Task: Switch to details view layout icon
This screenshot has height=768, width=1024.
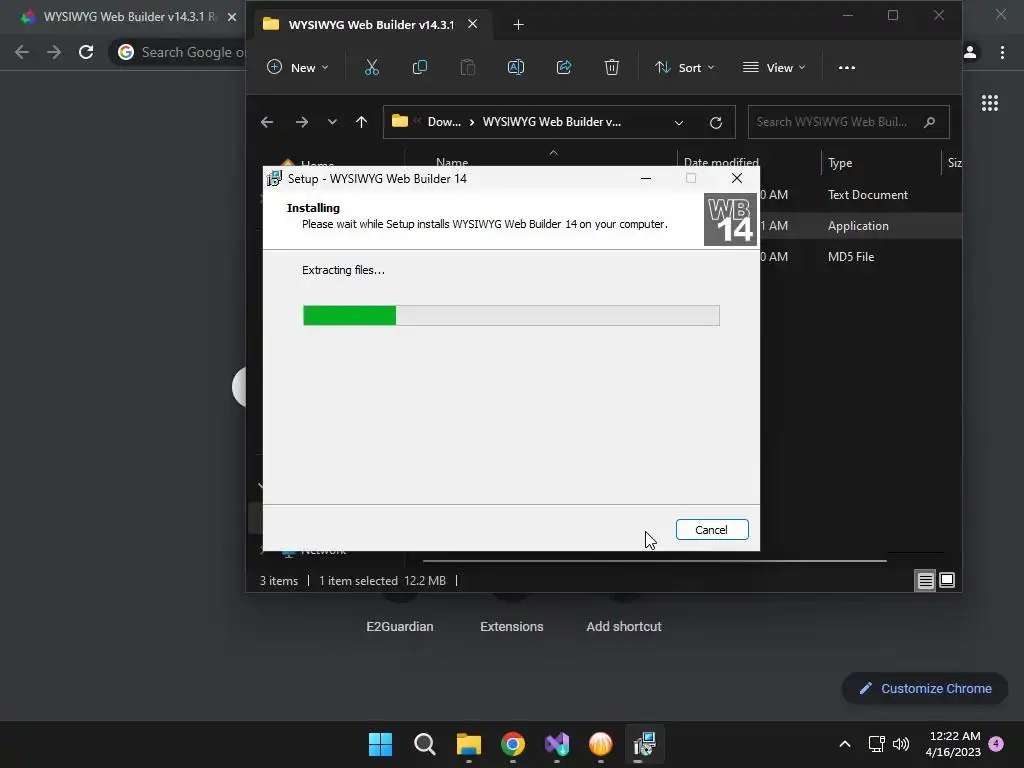Action: (x=925, y=580)
